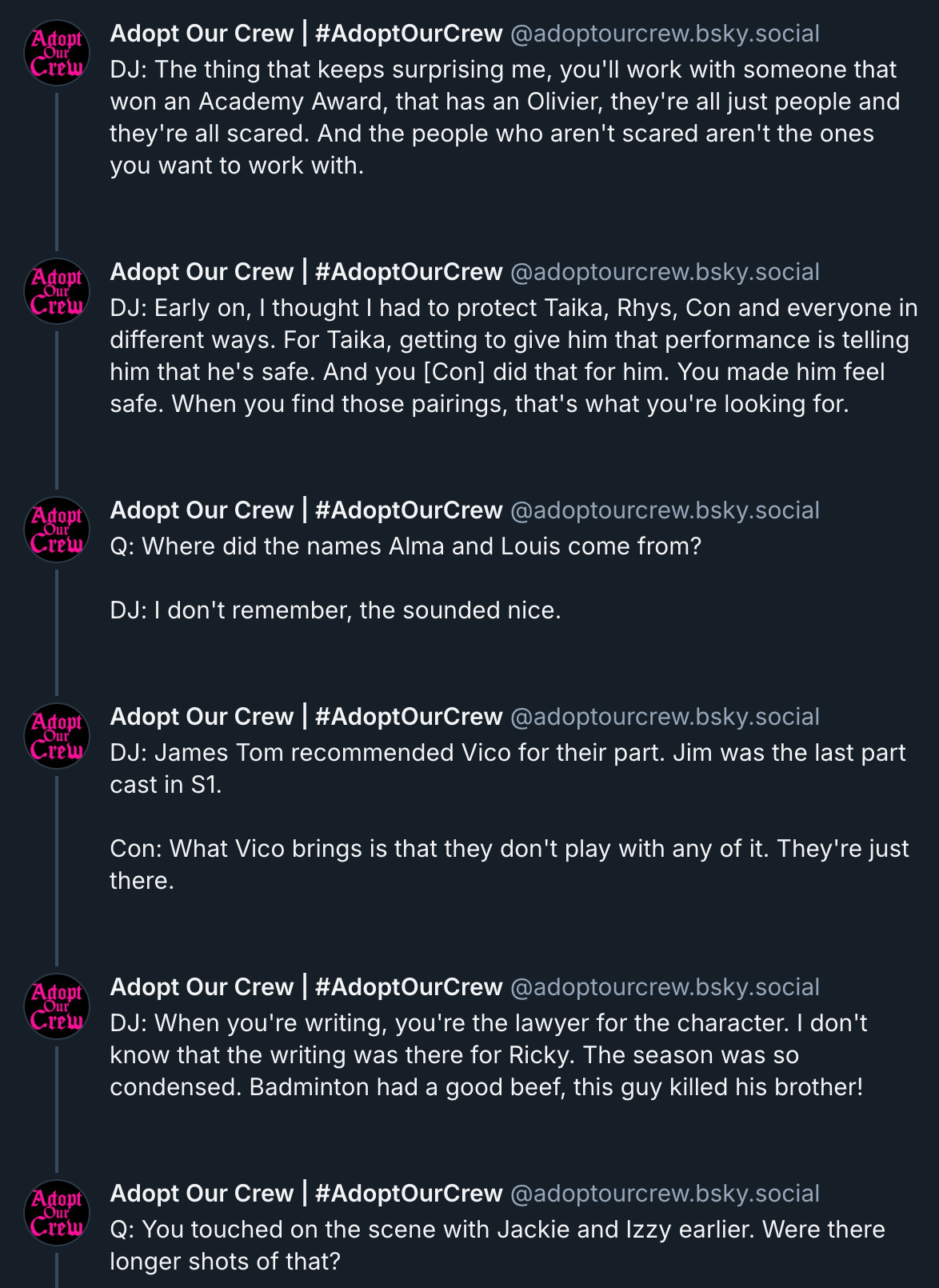939x1288 pixels.
Task: Click the author name above the James Tom post
Action: point(306,717)
